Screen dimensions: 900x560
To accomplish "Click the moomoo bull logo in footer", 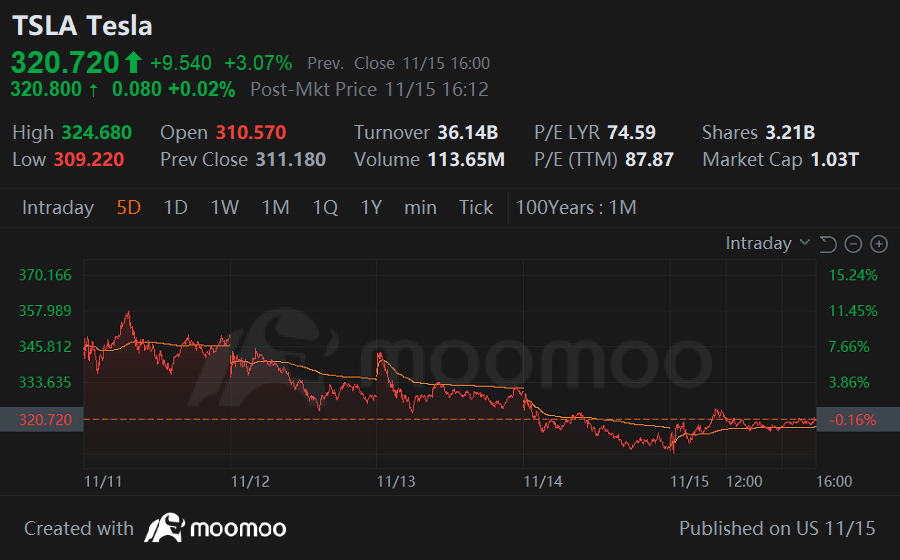I will (162, 528).
